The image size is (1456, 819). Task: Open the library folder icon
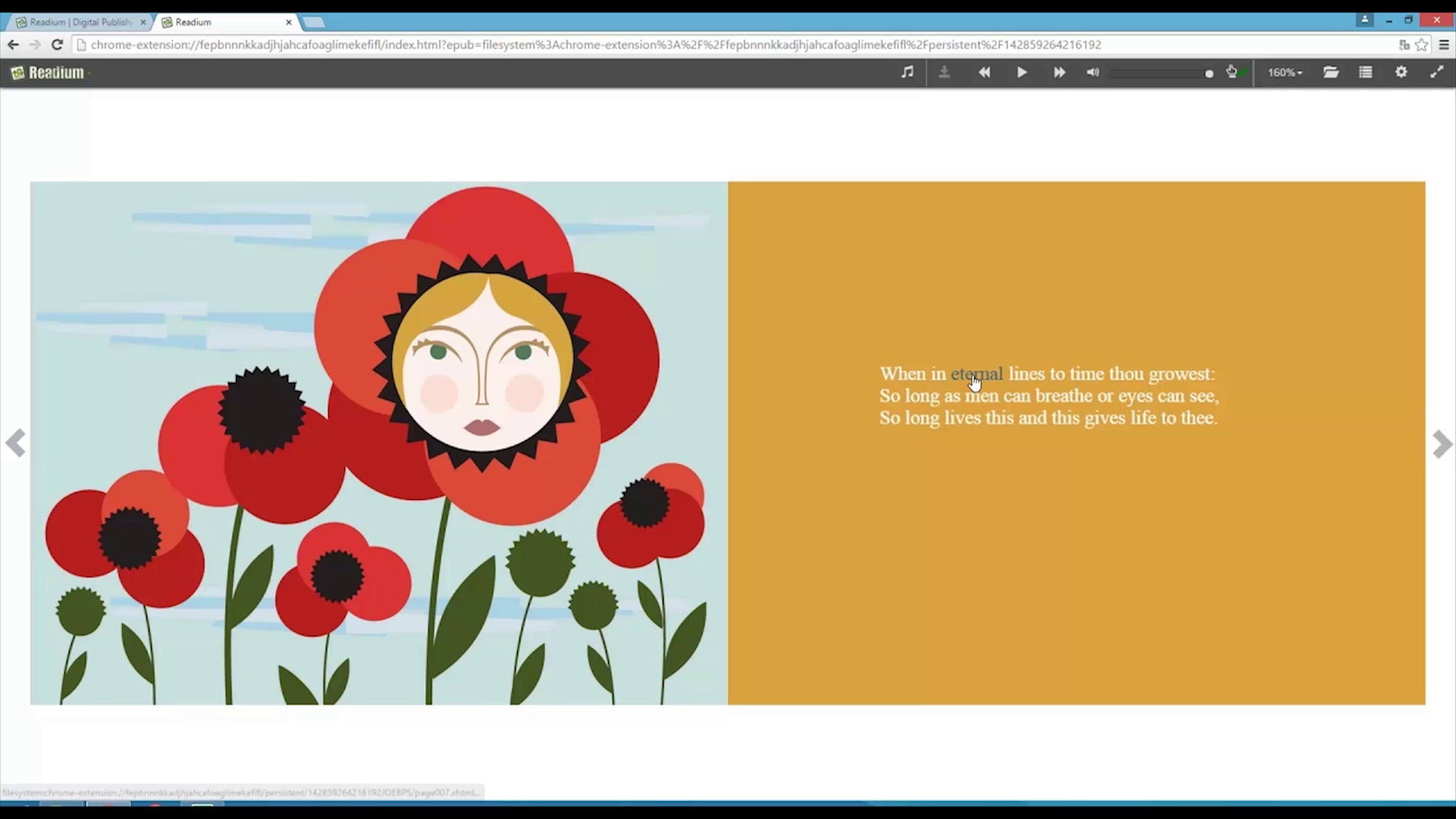coord(1331,72)
